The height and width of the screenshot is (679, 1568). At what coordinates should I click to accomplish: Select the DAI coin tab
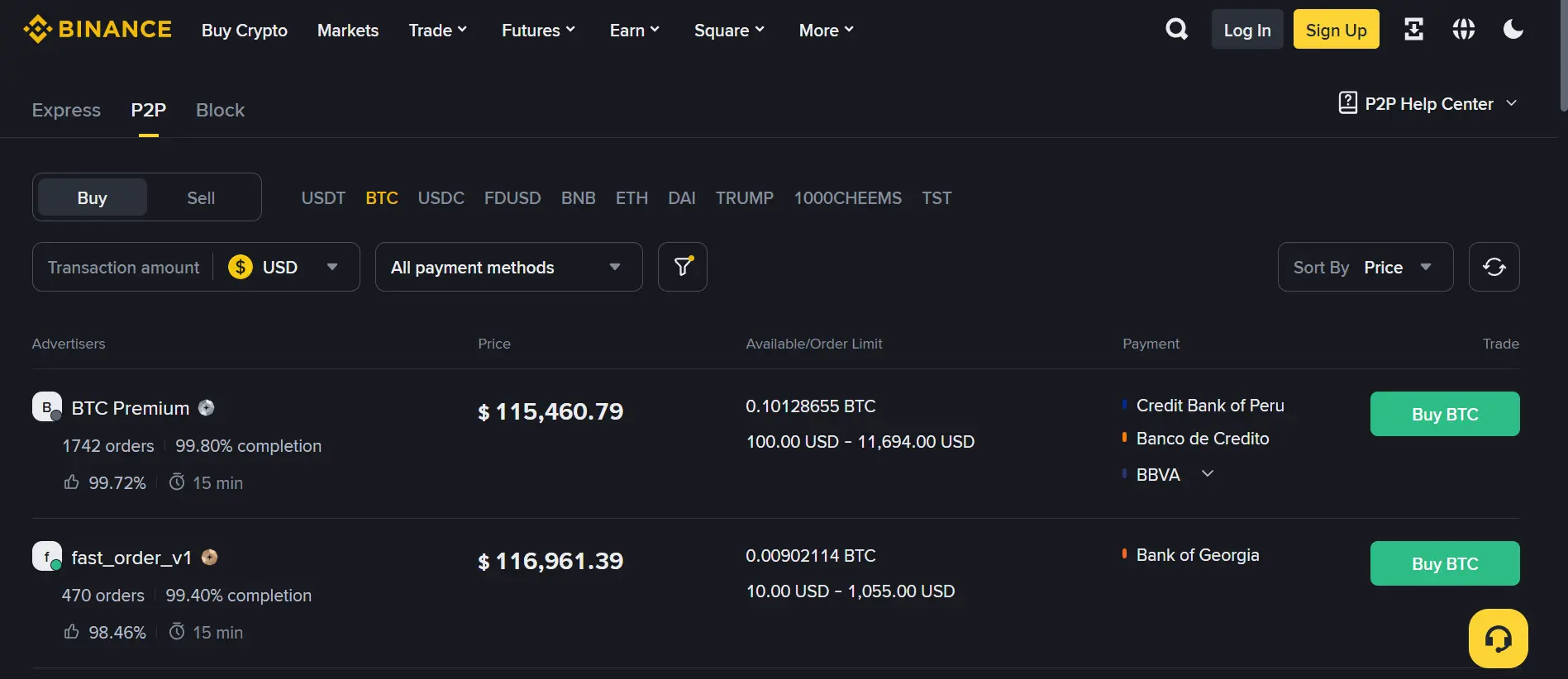coord(682,198)
